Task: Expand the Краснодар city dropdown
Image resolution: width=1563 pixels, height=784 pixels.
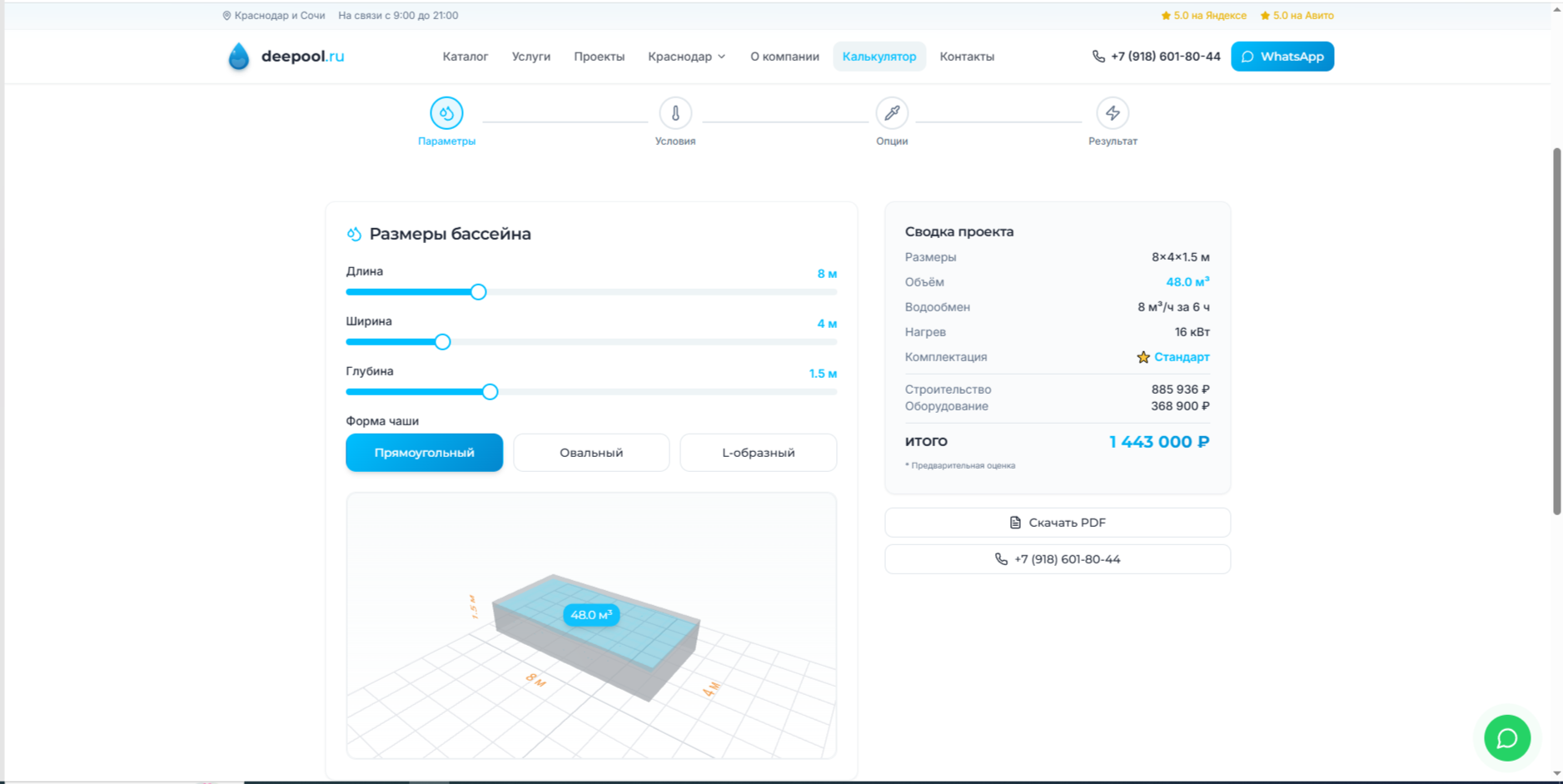Action: click(x=687, y=57)
